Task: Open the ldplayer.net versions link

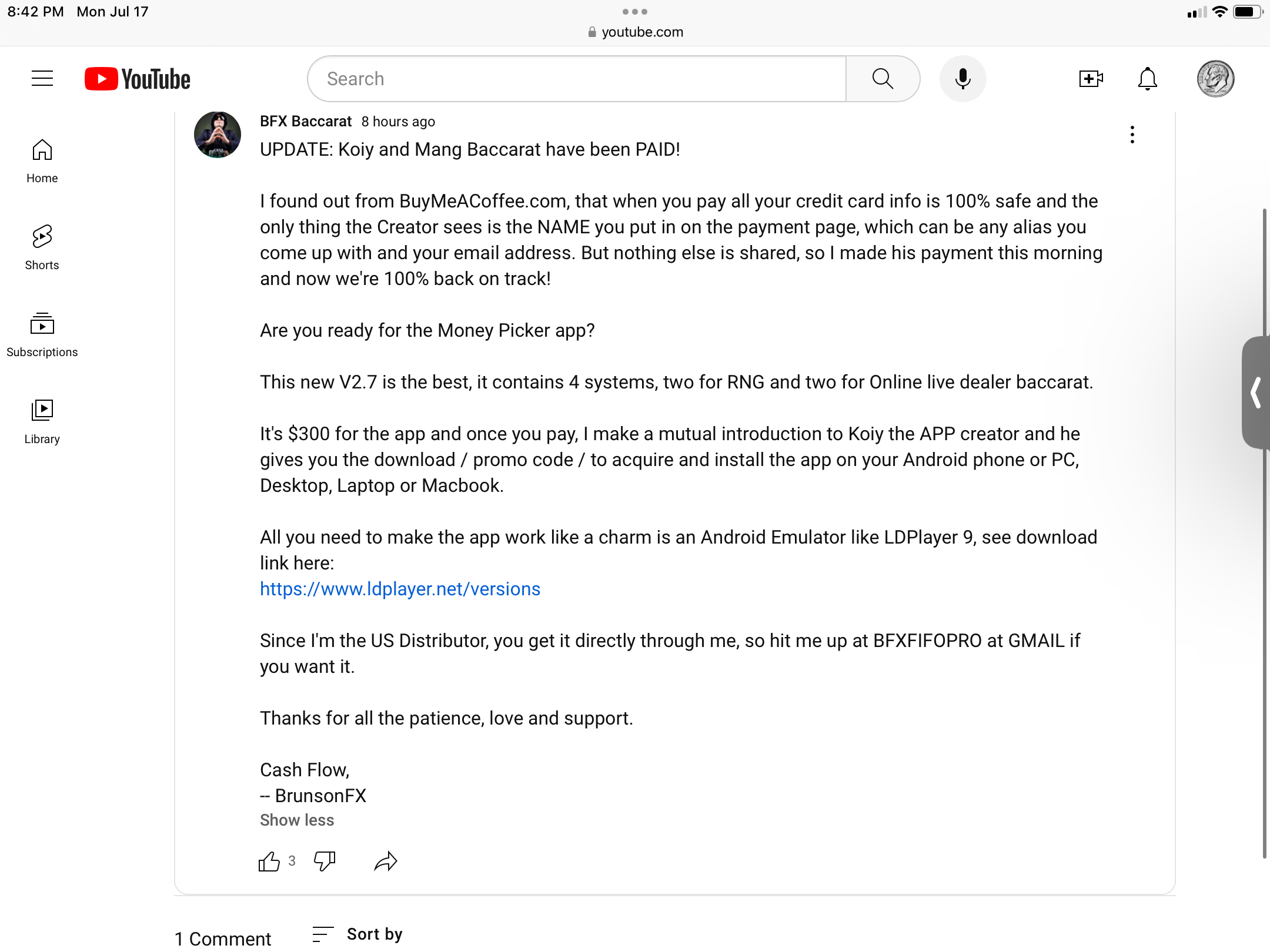Action: [x=400, y=589]
